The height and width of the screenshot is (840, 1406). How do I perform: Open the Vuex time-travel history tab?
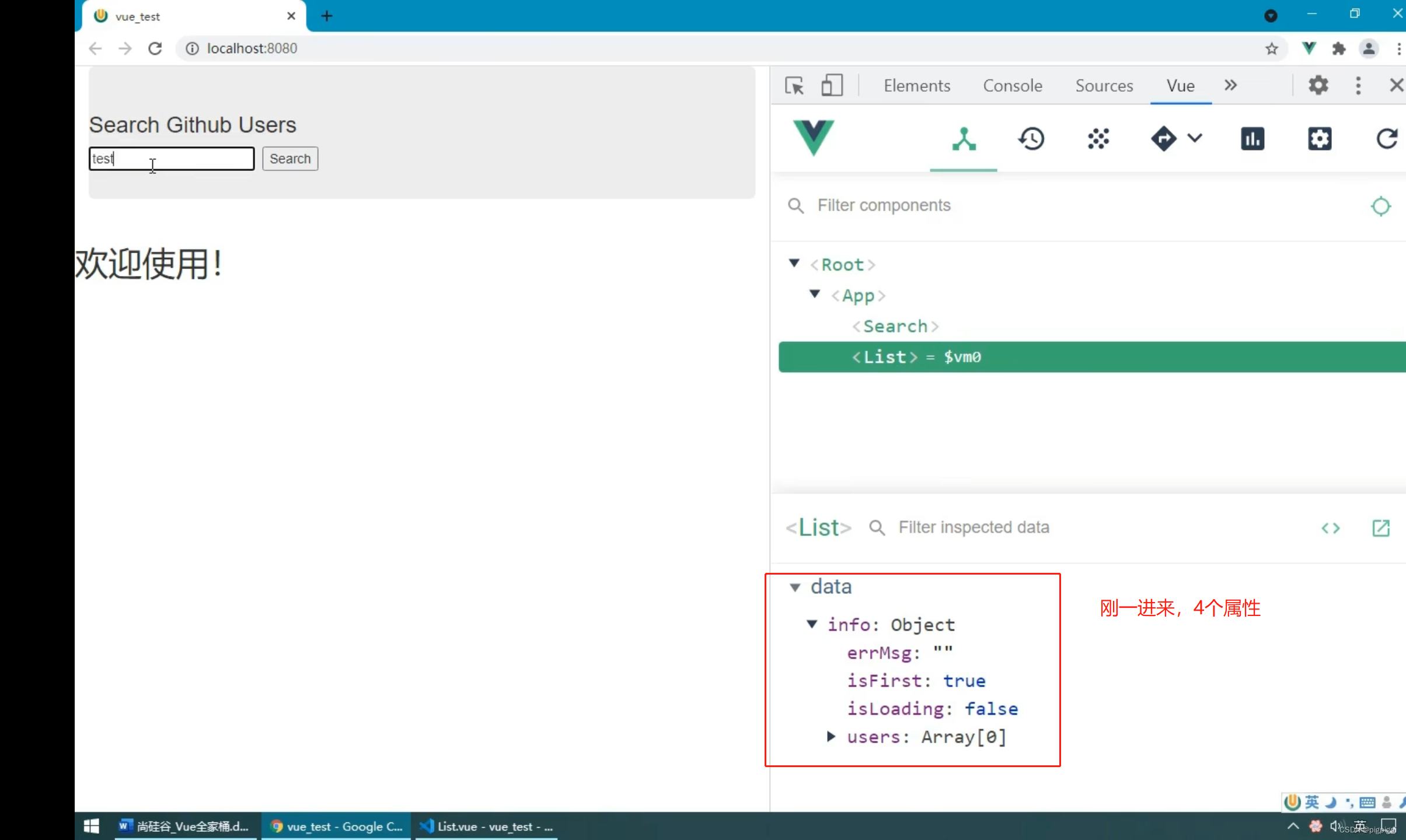[1031, 139]
